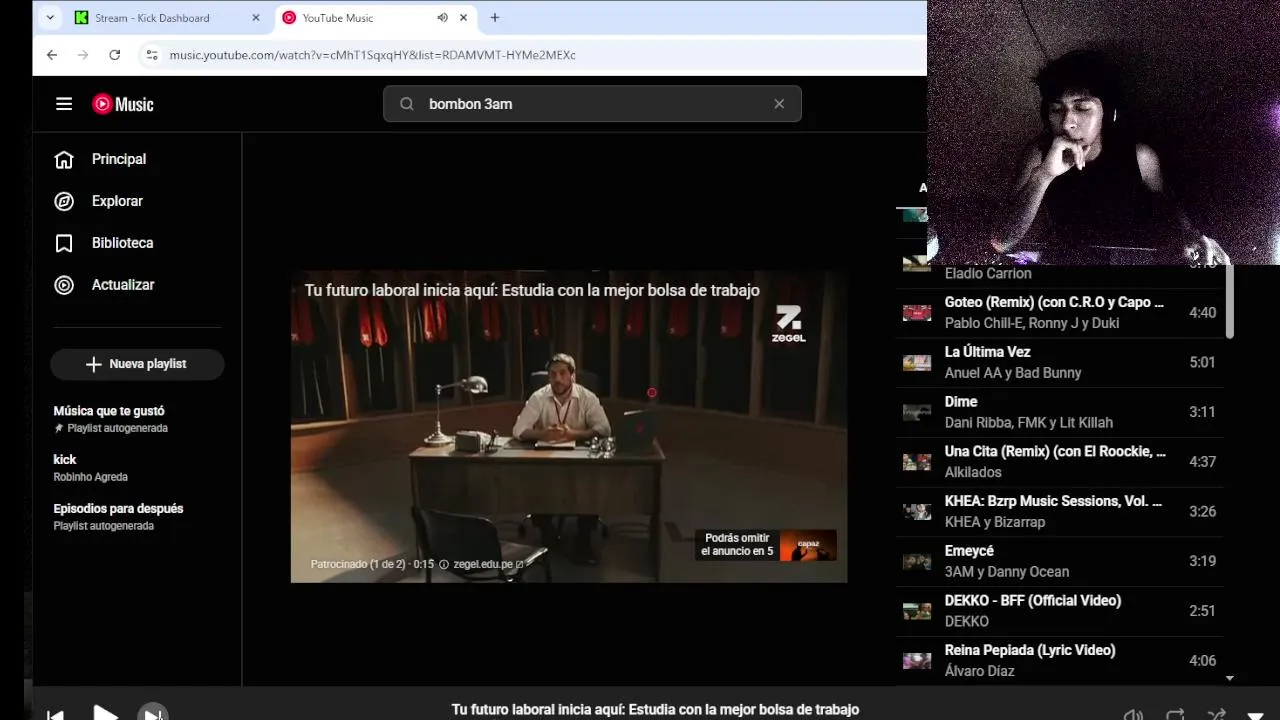Create a new playlist with Nueva playlist
The width and height of the screenshot is (1280, 720).
pyautogui.click(x=137, y=364)
